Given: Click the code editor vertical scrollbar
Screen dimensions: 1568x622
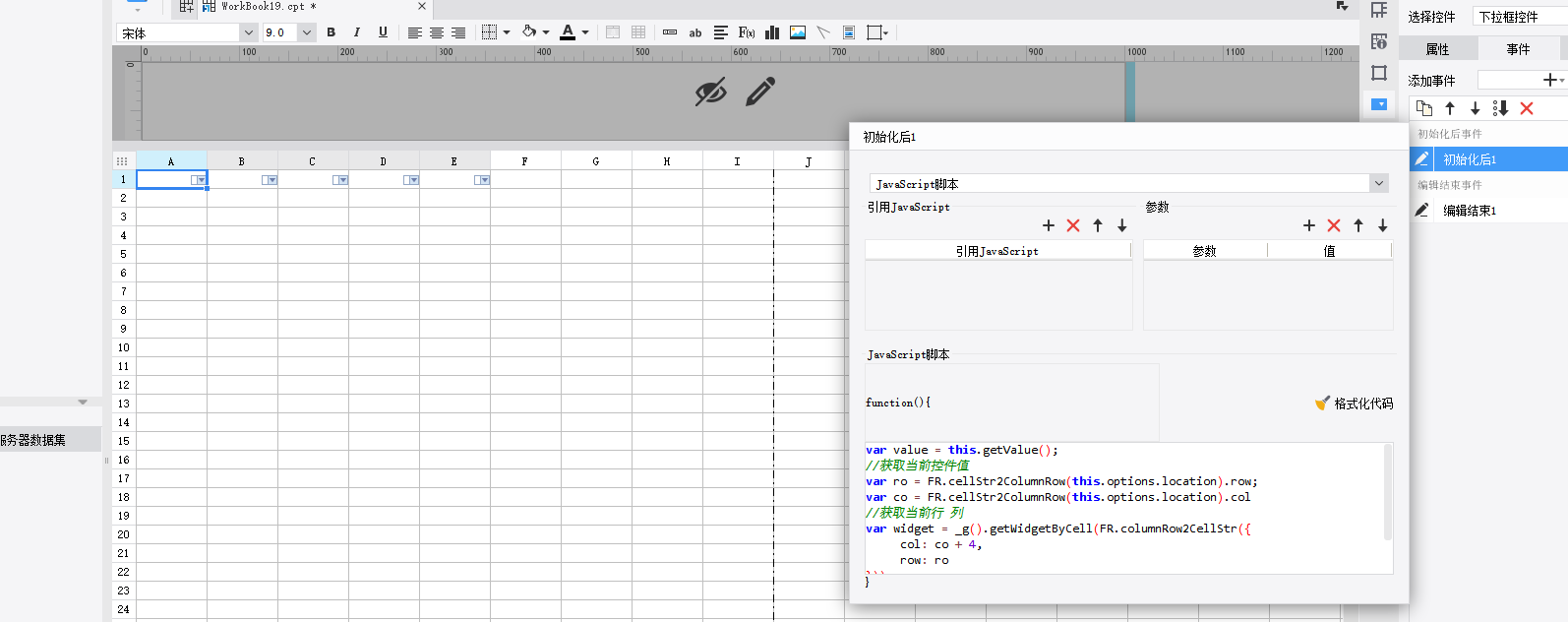Looking at the screenshot, I should click(x=1388, y=492).
